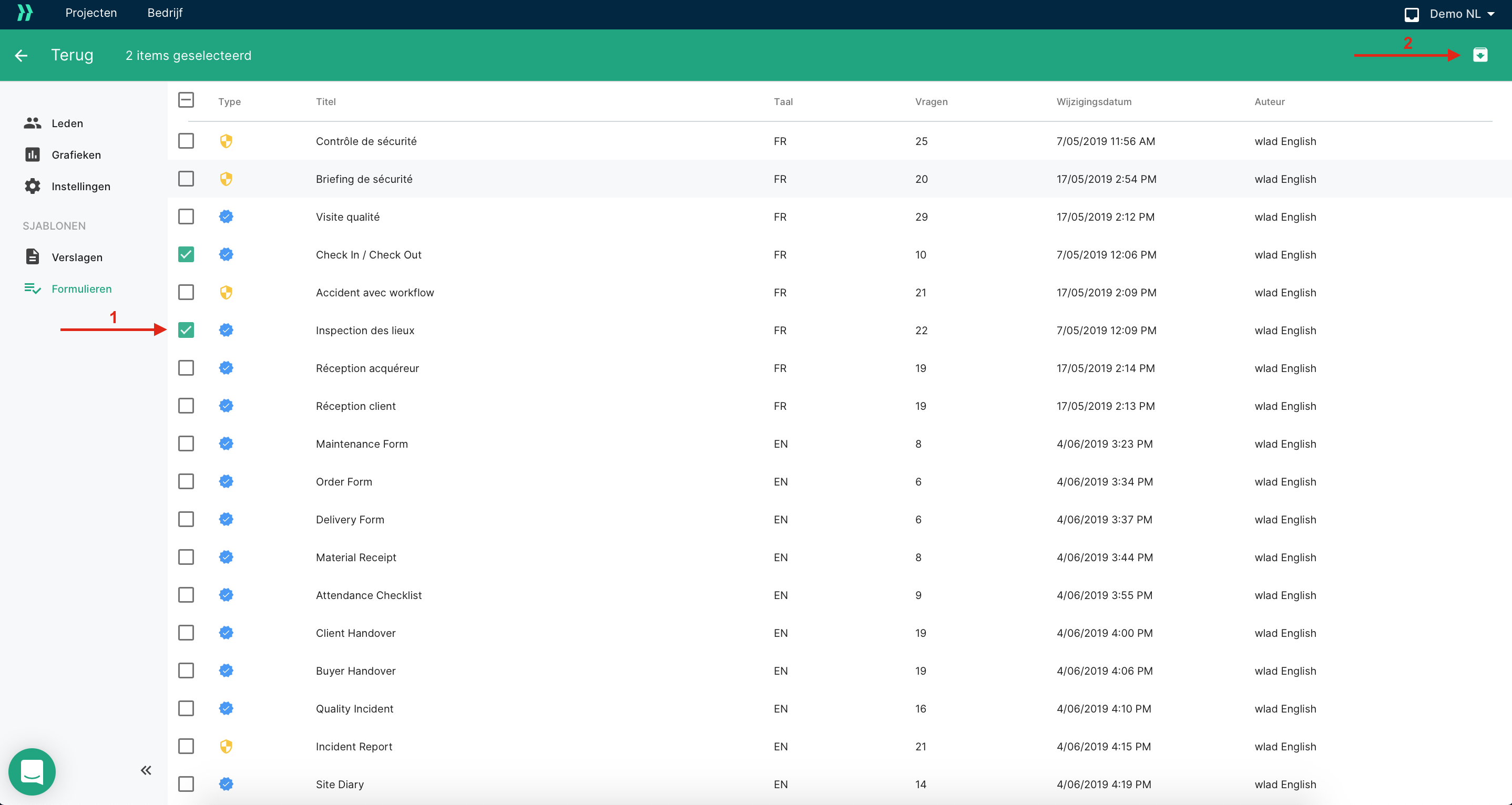
Task: Check the box for Site Diary
Action: coord(186,784)
